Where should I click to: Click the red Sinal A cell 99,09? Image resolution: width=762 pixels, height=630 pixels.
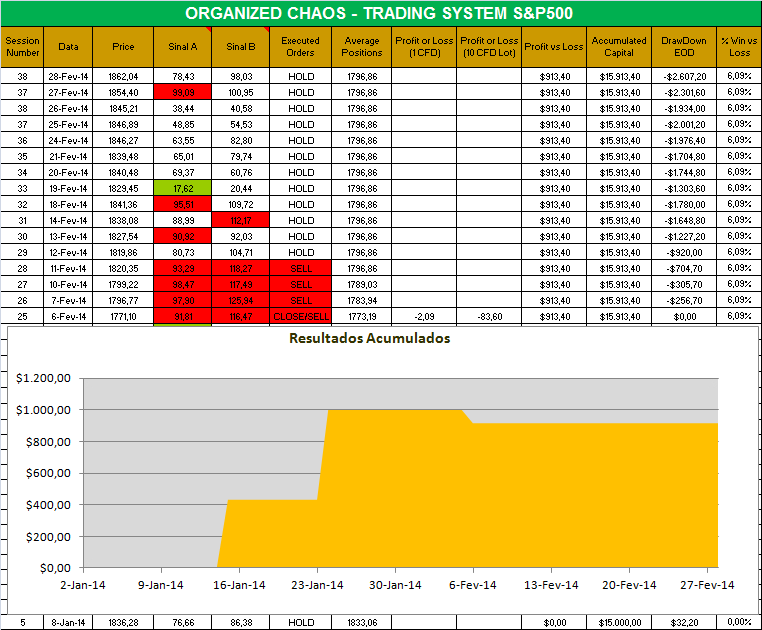[183, 92]
